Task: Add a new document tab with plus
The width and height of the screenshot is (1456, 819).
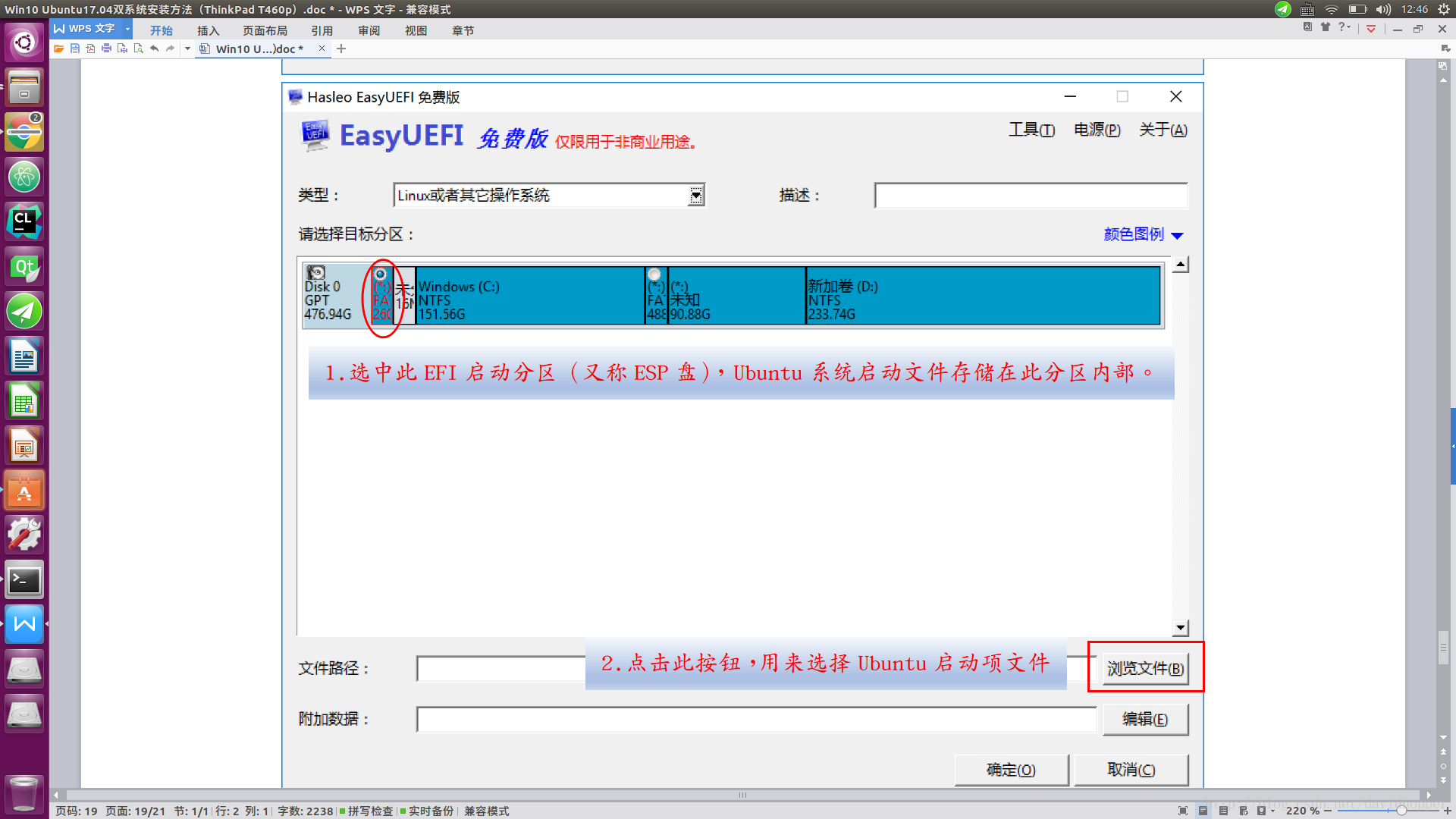Action: click(341, 49)
